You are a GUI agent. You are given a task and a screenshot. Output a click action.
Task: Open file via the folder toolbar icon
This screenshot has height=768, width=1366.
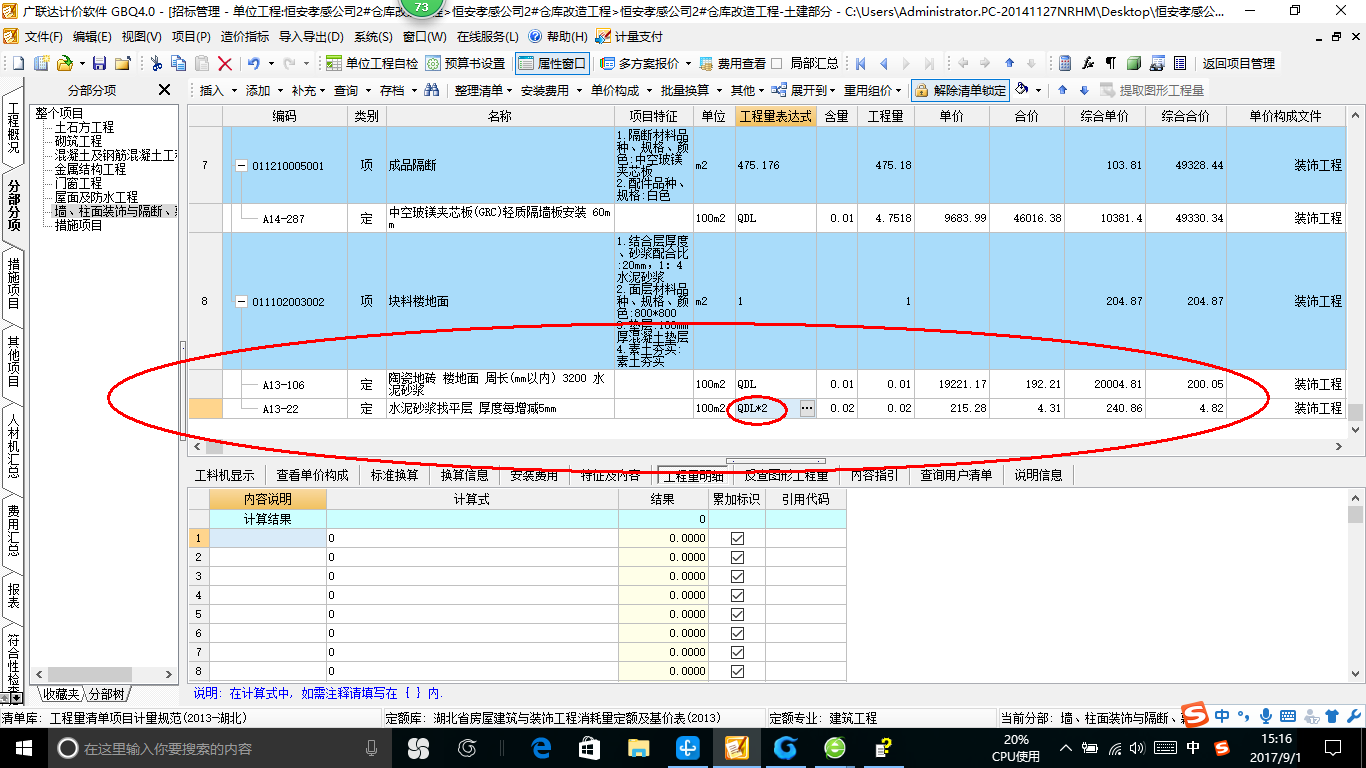(63, 63)
